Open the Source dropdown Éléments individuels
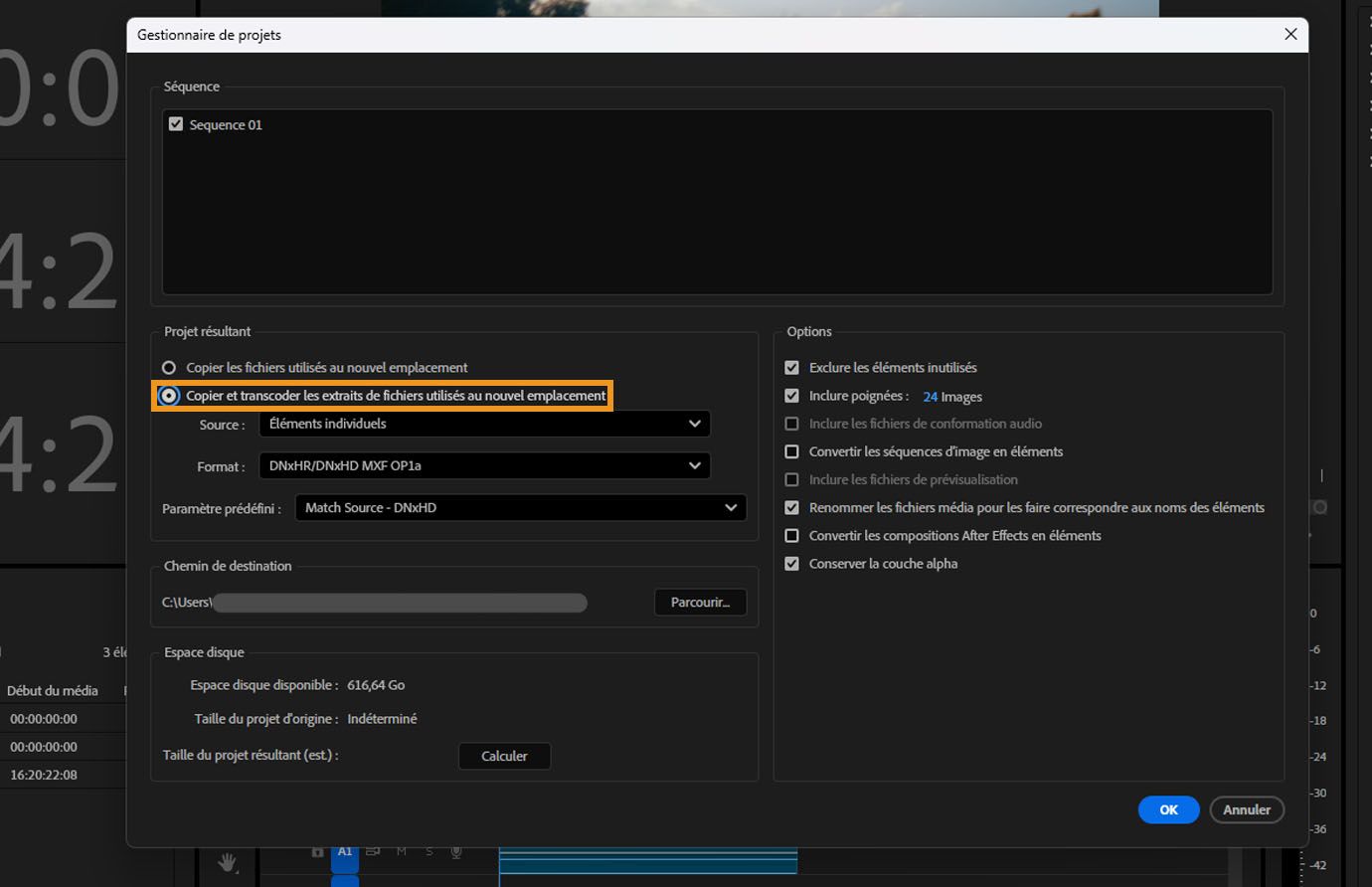 pyautogui.click(x=484, y=424)
